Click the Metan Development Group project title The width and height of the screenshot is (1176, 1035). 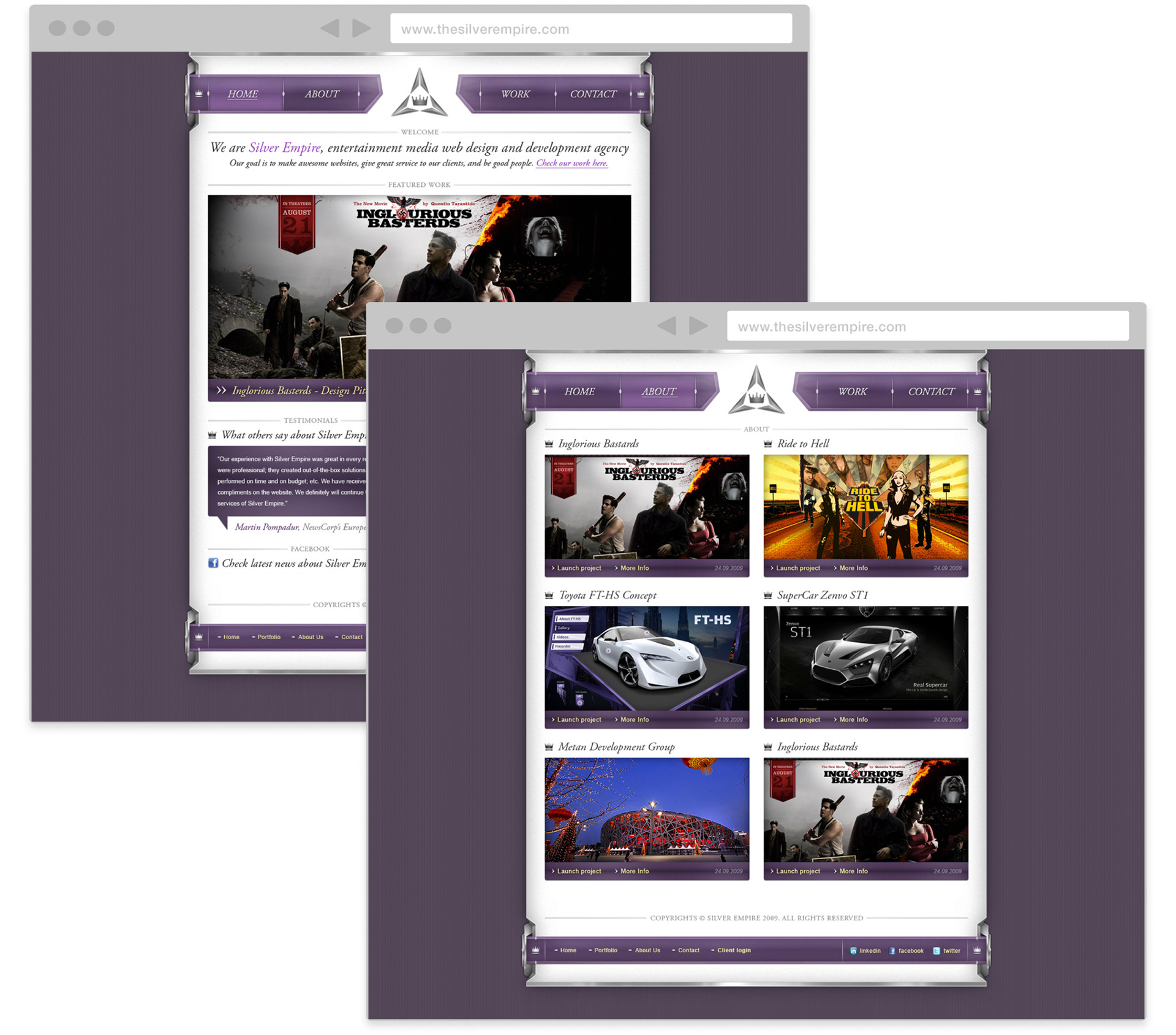(x=616, y=747)
